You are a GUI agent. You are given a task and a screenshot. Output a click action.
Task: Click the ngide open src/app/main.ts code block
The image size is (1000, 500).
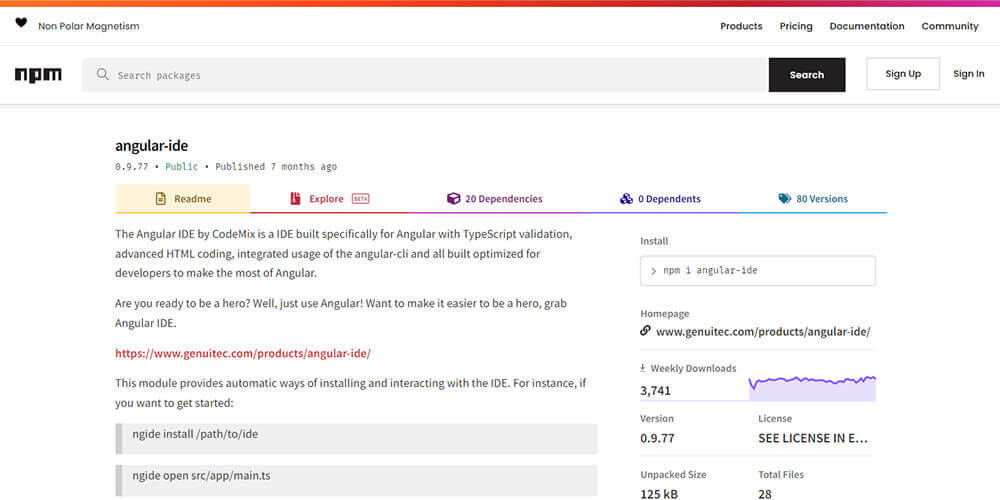coord(357,481)
